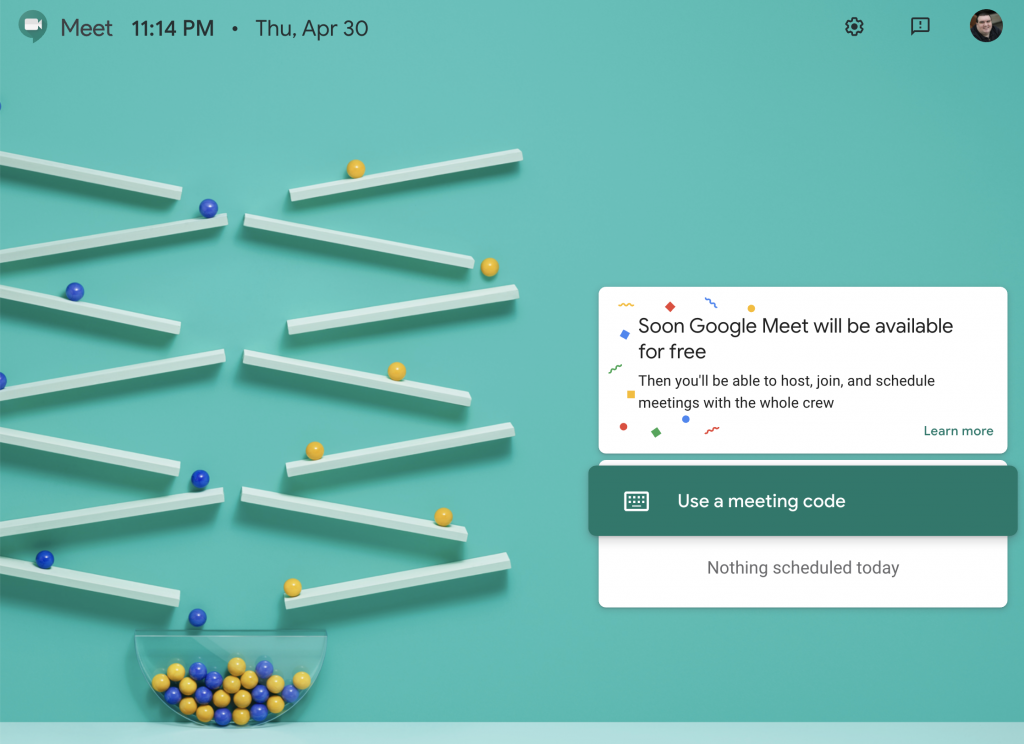Click the red diamond confetti in the promo card
Viewport: 1024px width, 744px height.
[670, 307]
